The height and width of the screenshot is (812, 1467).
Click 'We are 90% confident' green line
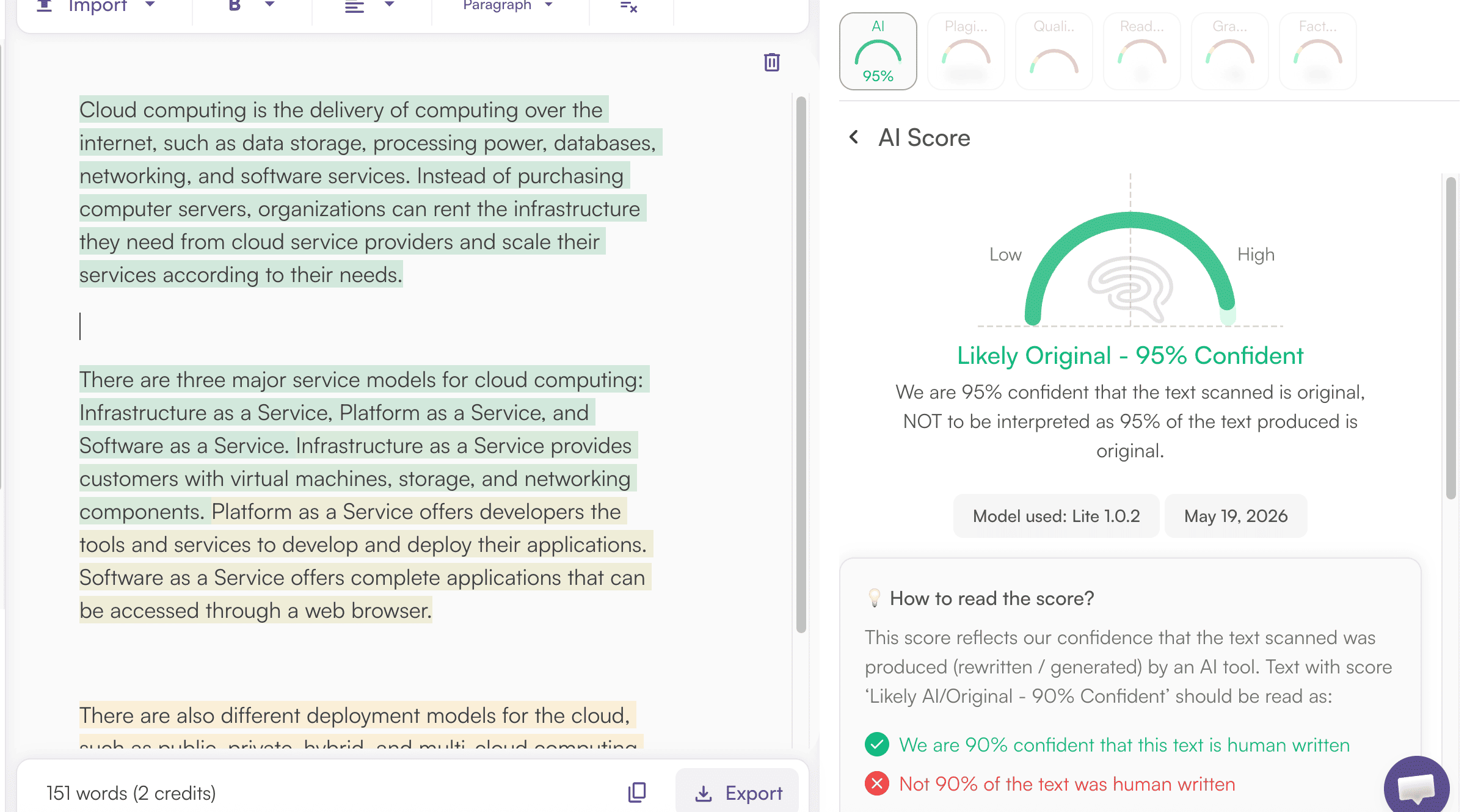pyautogui.click(x=1124, y=745)
